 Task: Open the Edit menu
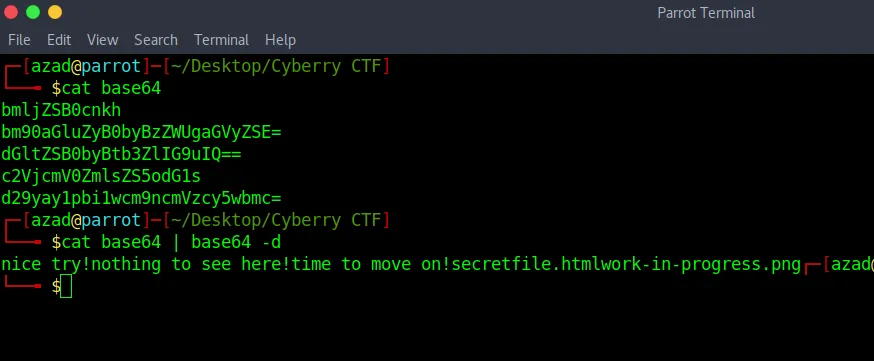(59, 40)
